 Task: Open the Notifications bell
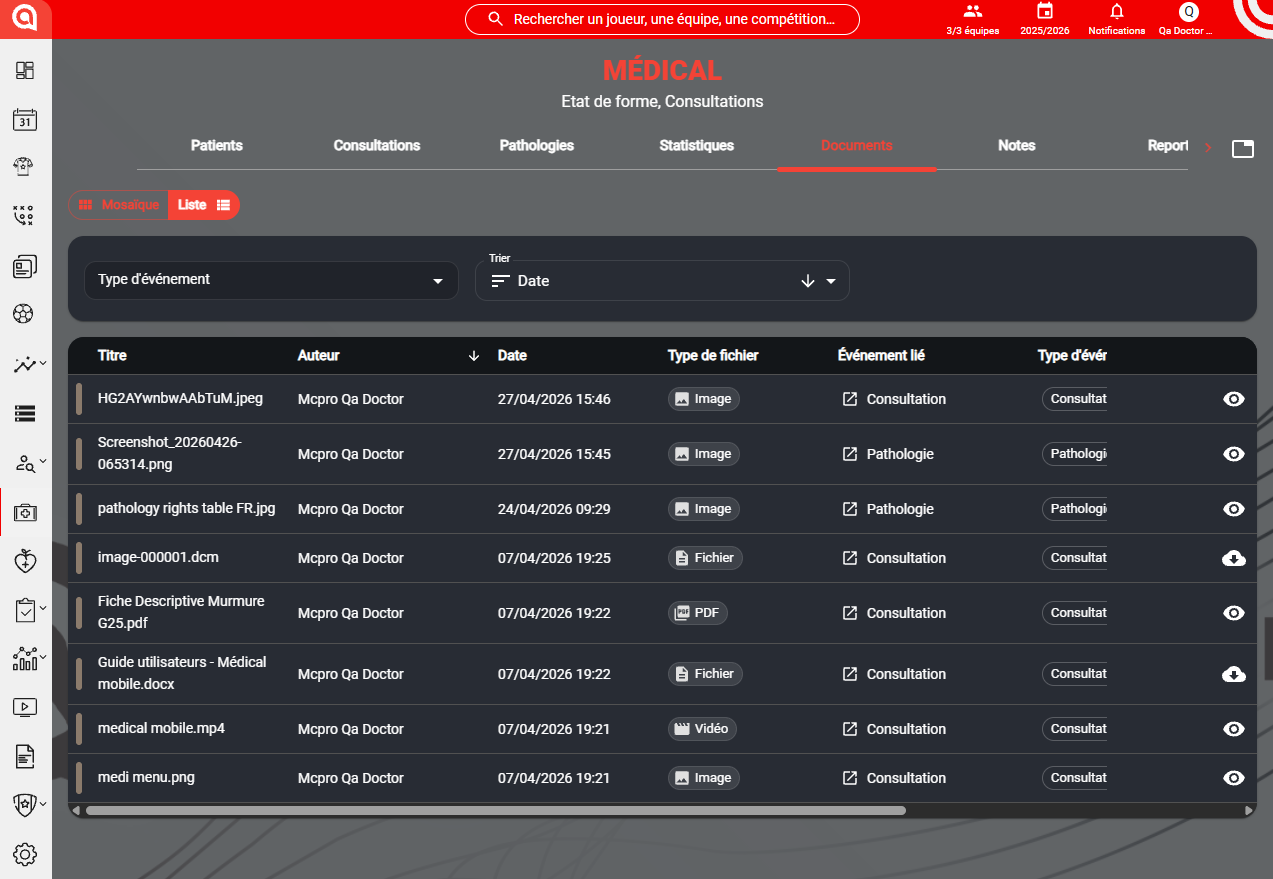1117,19
